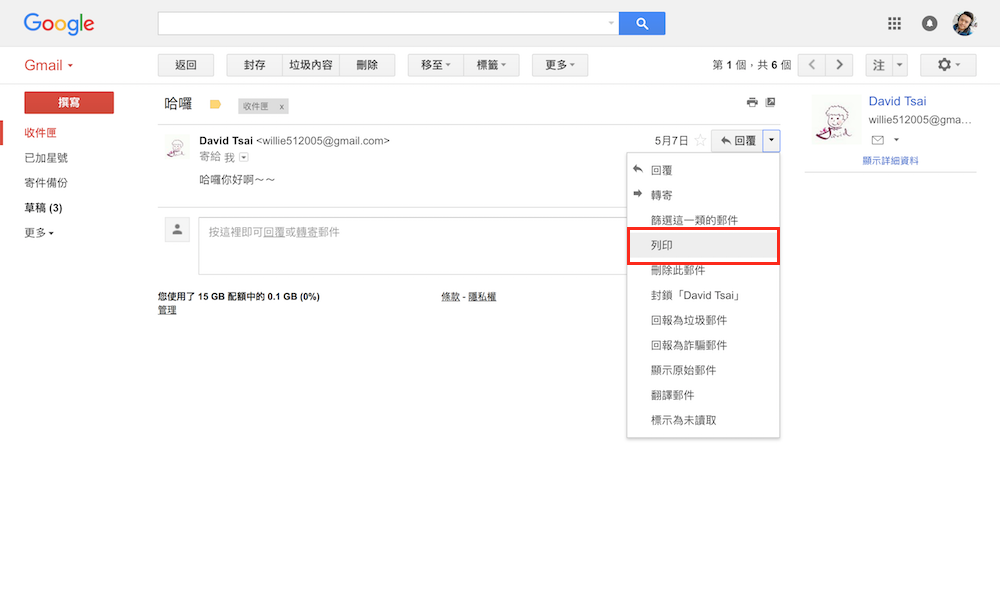Remove the 收件匣 label with x
The image size is (1000, 595).
(281, 107)
